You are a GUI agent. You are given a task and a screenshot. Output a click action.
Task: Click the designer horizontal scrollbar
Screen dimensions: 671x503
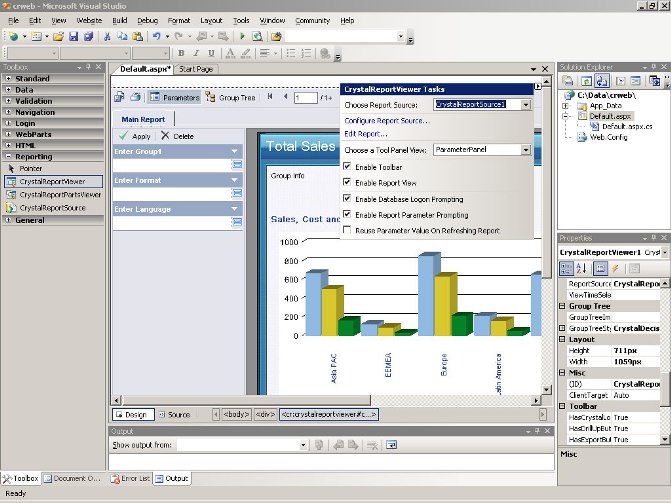[246, 401]
